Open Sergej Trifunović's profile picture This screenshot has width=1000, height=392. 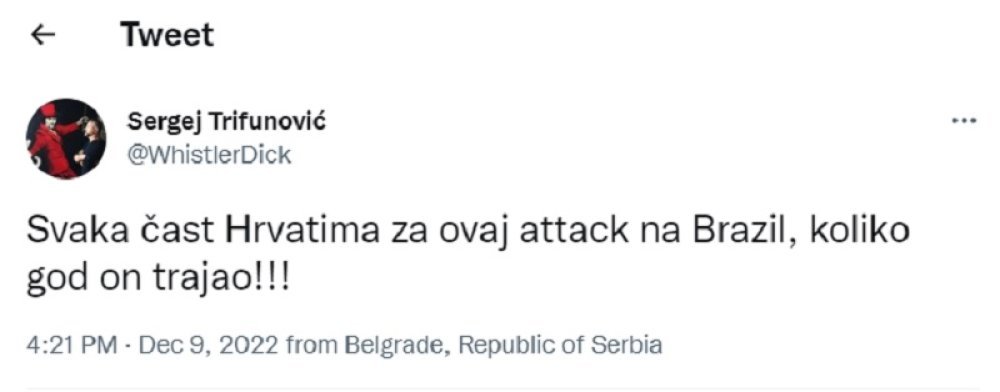(x=66, y=139)
